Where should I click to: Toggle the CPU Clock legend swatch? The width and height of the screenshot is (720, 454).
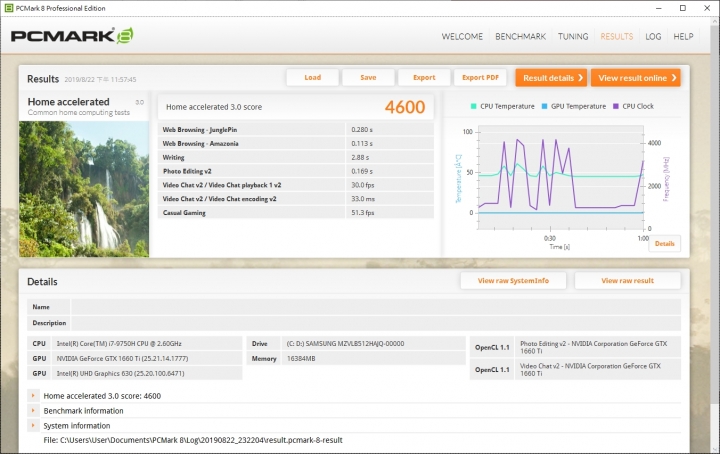click(x=616, y=105)
